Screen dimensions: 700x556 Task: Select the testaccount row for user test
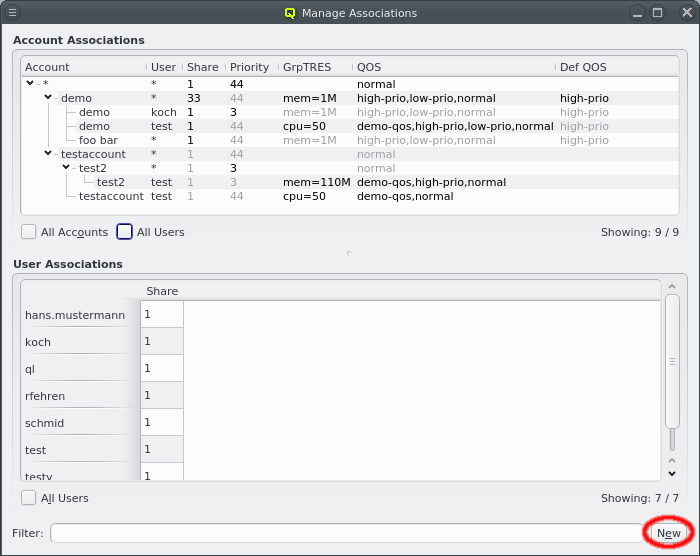tap(350, 196)
